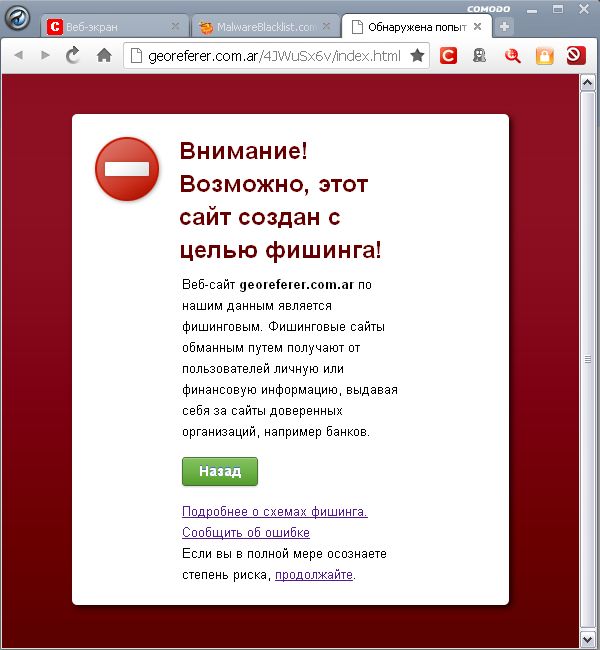Open the red magnifier extension icon
Image resolution: width=600 pixels, height=650 pixels.
pyautogui.click(x=512, y=56)
